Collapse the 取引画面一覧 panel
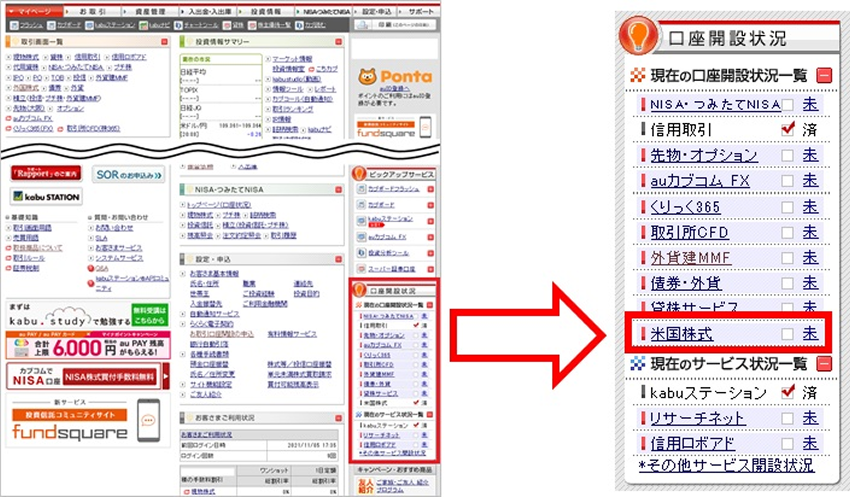The height and width of the screenshot is (497, 850). [164, 40]
